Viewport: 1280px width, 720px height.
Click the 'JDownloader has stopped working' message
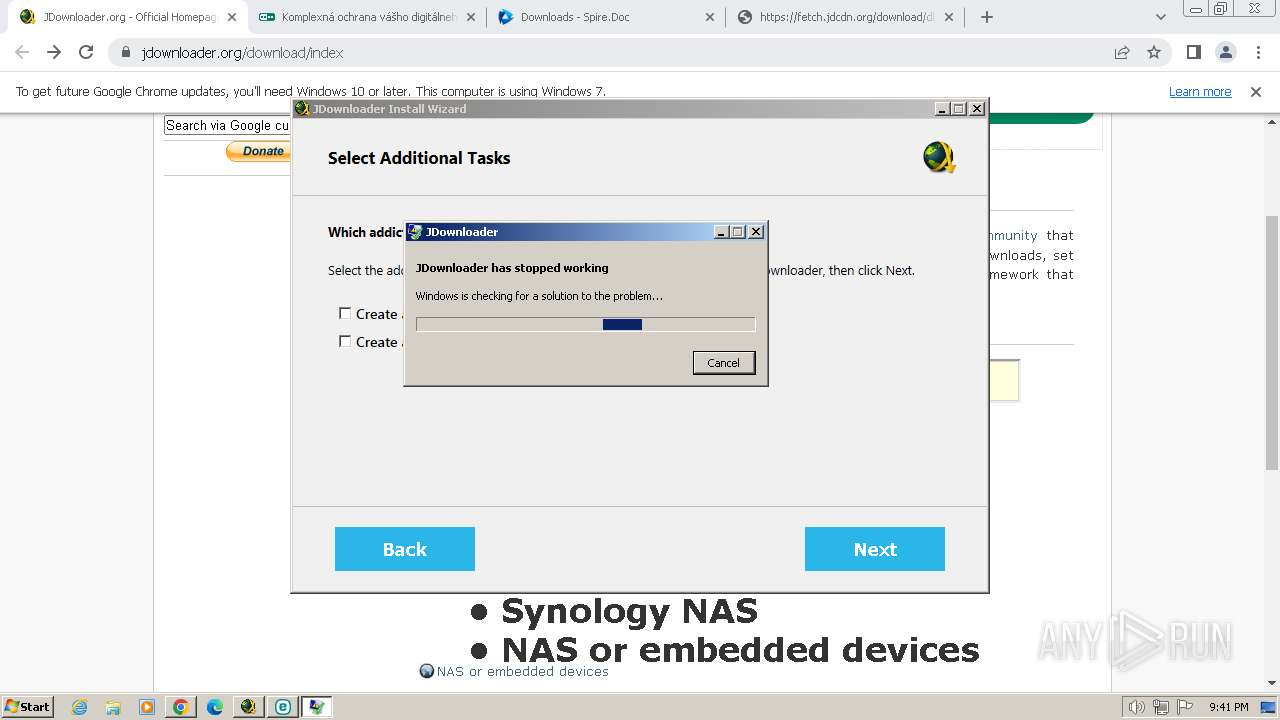pyautogui.click(x=512, y=268)
